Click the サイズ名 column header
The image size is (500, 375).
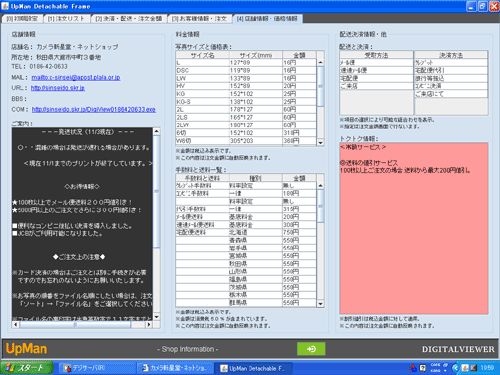pos(202,55)
